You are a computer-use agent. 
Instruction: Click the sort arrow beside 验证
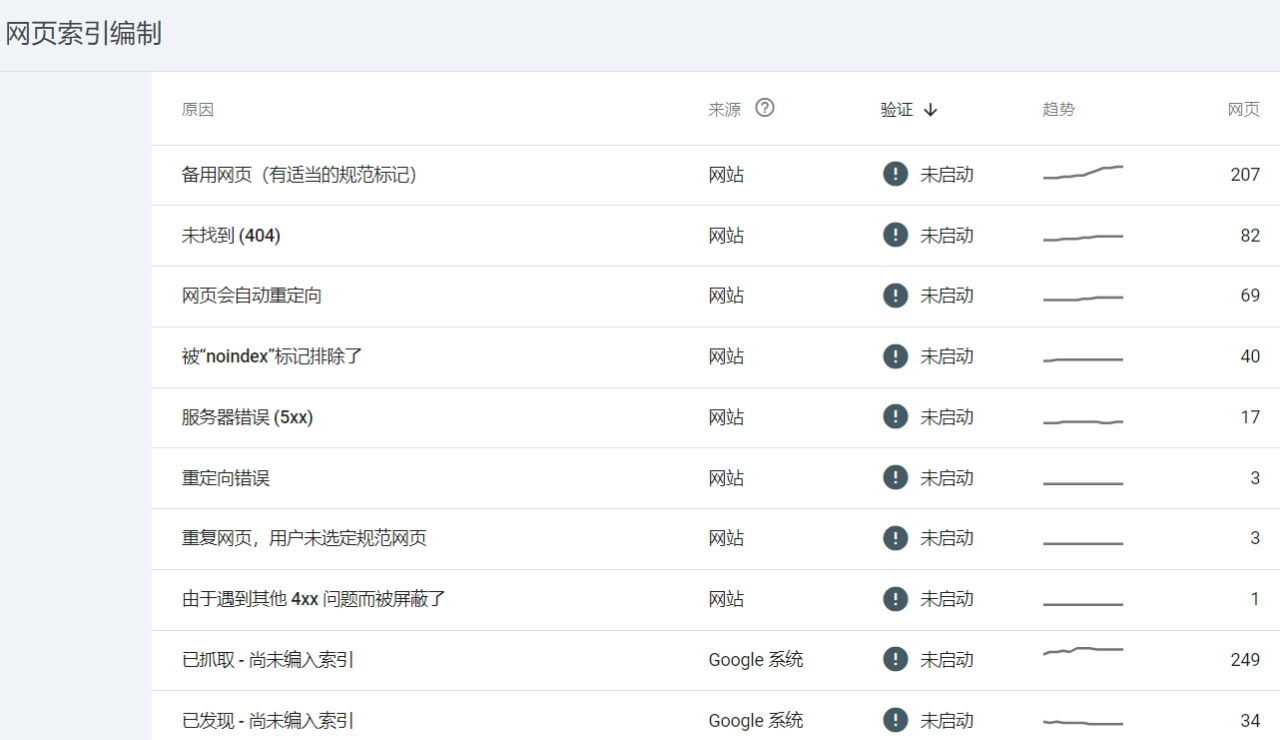[931, 110]
